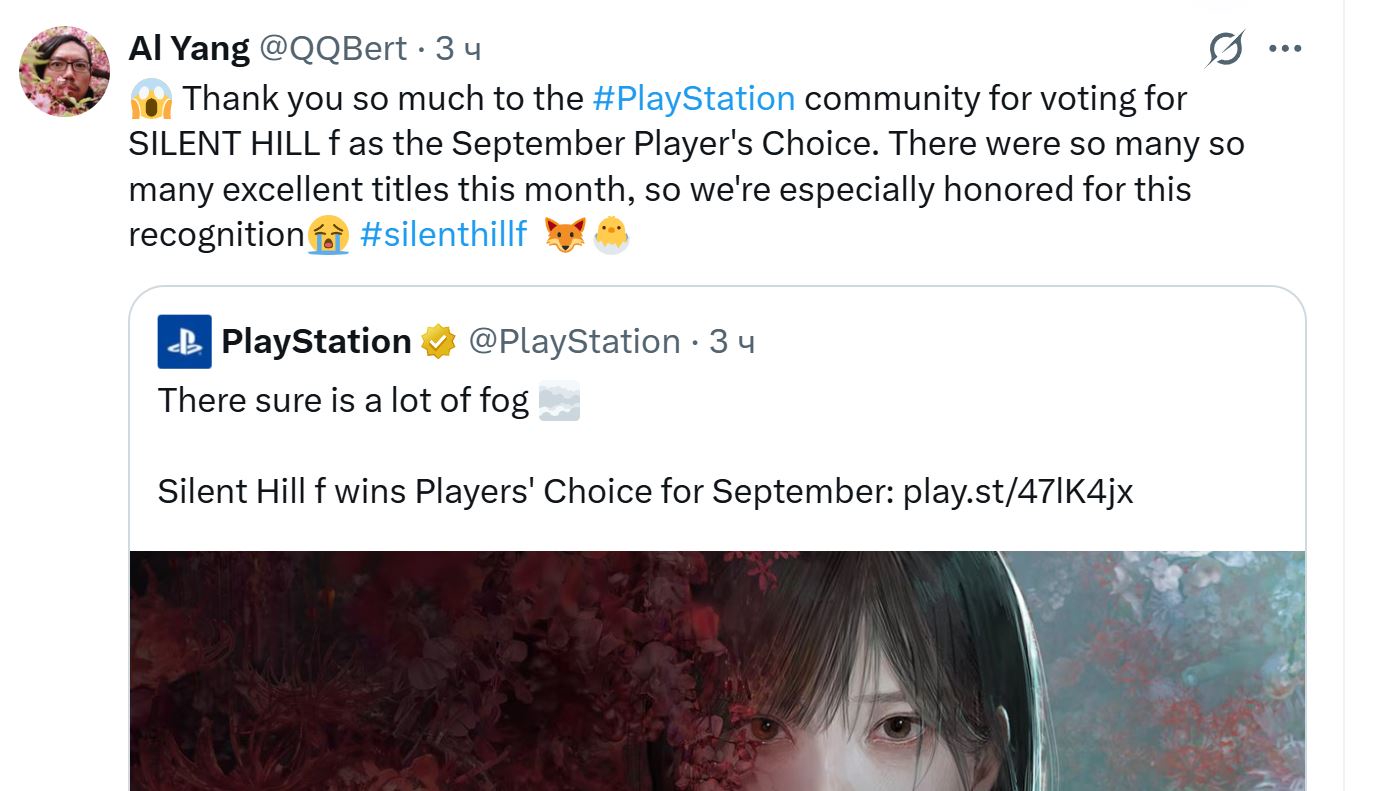Open the Silent Hill f artwork image
This screenshot has height=791, width=1375.
(x=717, y=671)
